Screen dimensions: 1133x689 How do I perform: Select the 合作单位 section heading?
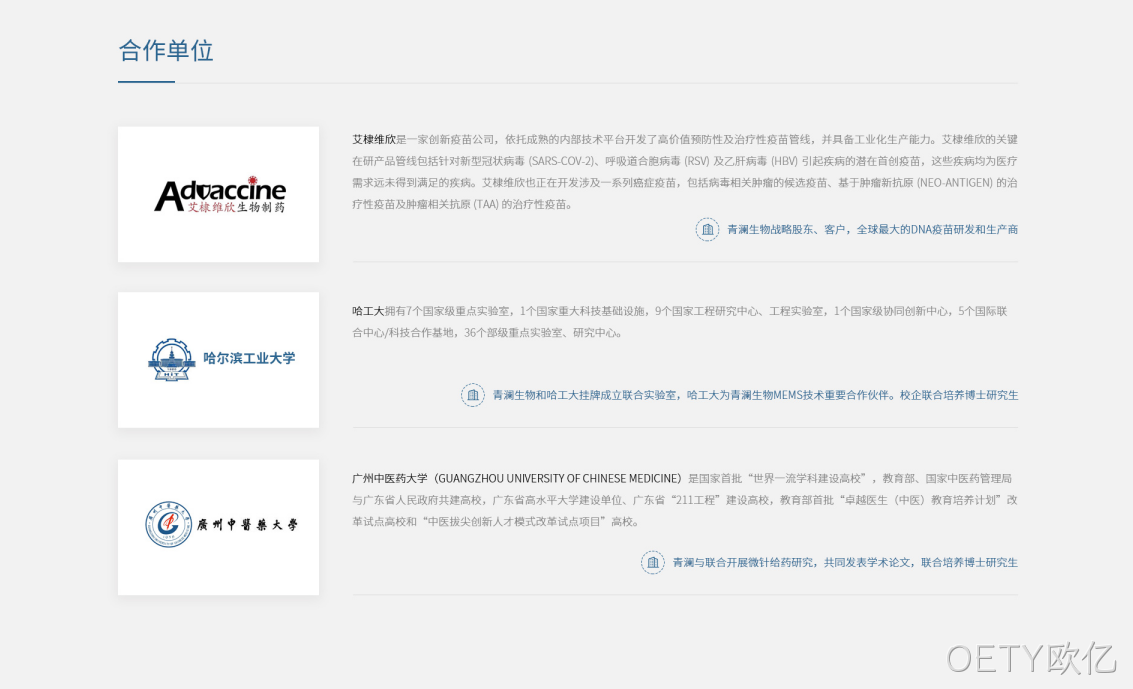(166, 51)
